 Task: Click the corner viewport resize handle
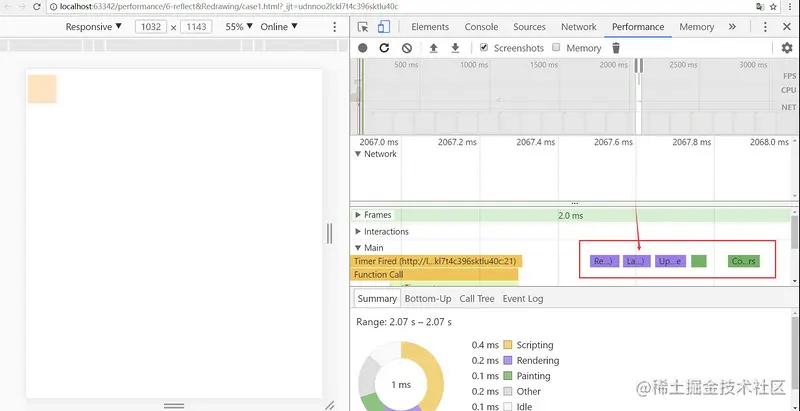[330, 405]
